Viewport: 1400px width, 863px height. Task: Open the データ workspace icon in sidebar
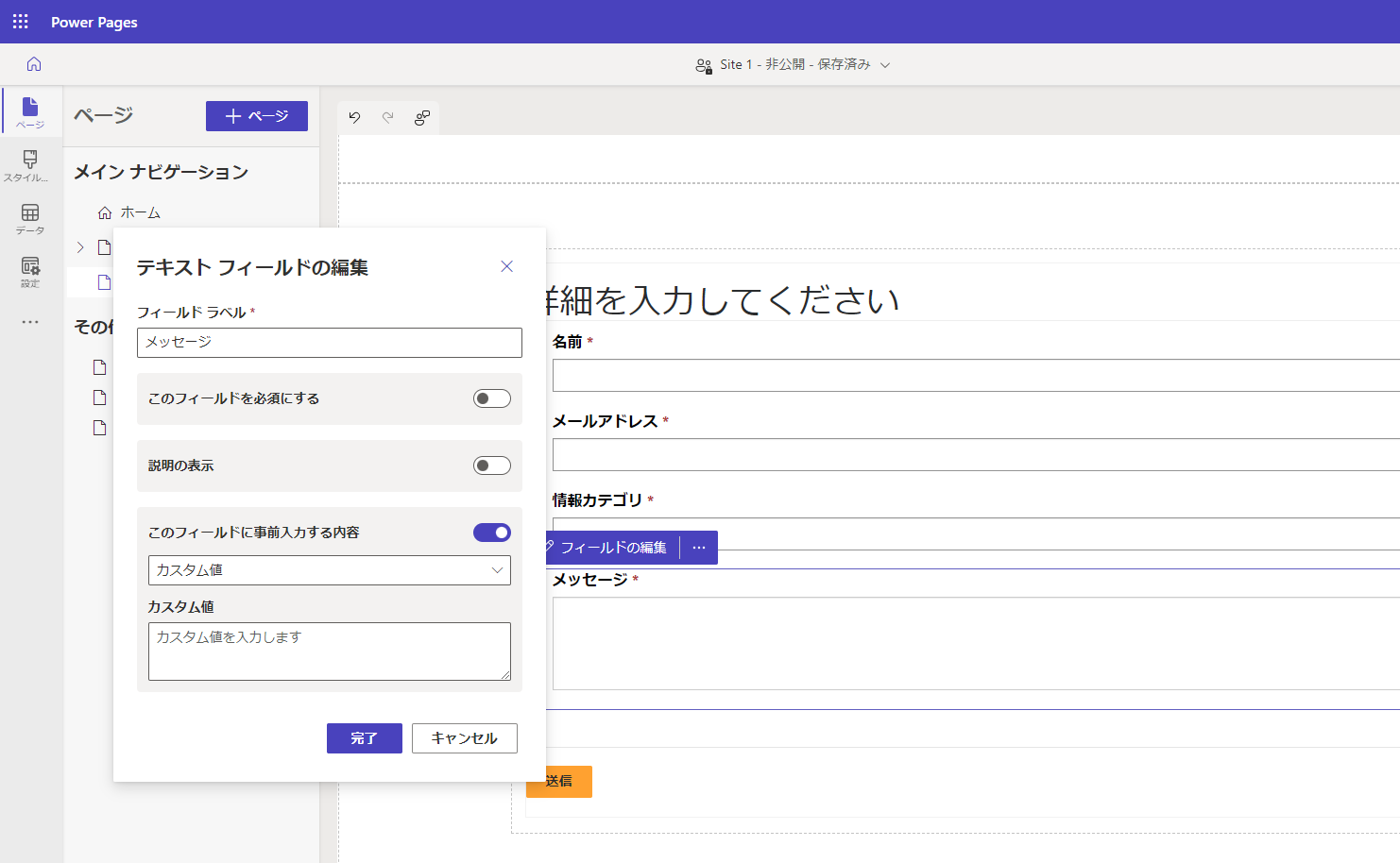point(29,218)
